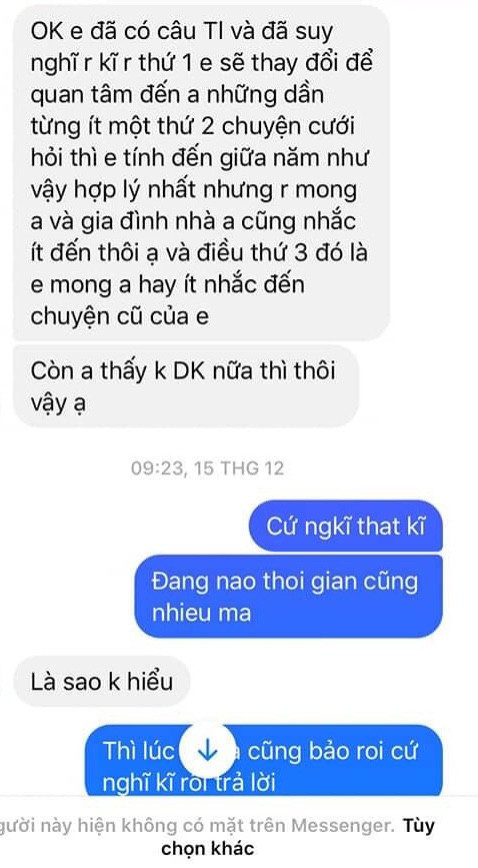
Task: Tap the text 'chuyện cũ của e'
Action: 120,317
